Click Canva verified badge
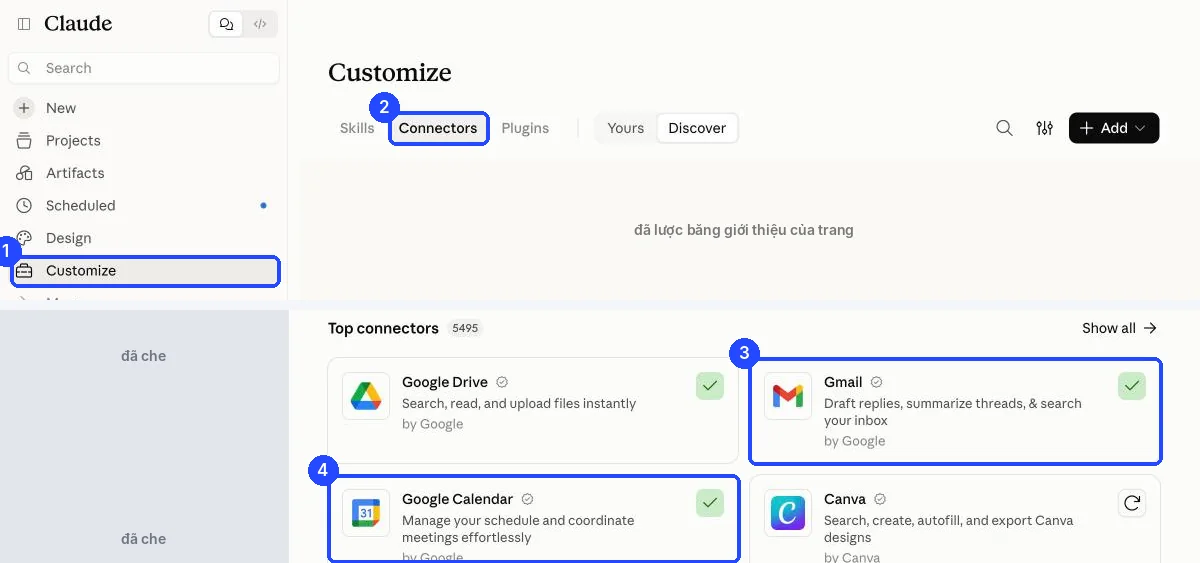The image size is (1200, 563). pos(880,499)
